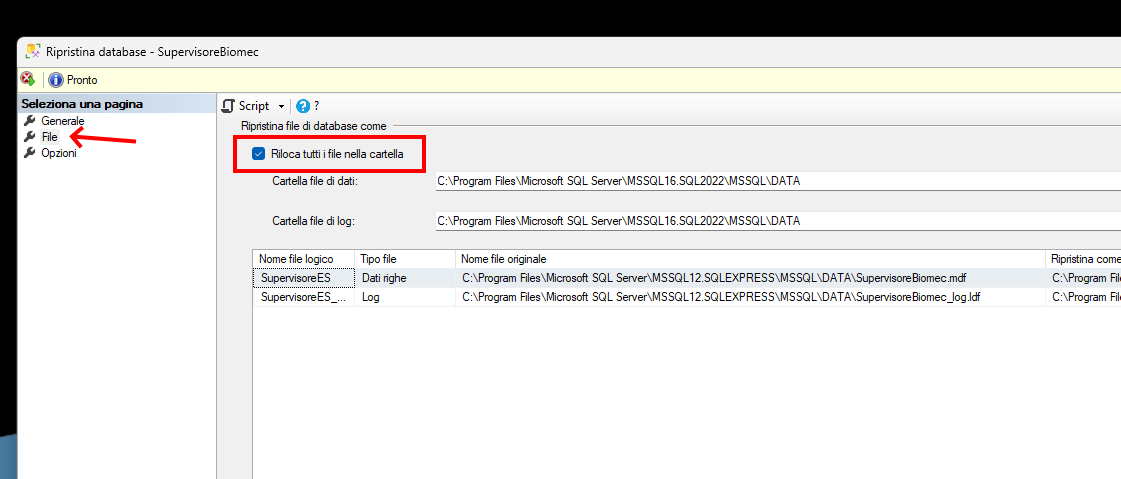Screen dimensions: 1121x479
Task: Click the Ripristina database window title icon
Action: point(33,52)
